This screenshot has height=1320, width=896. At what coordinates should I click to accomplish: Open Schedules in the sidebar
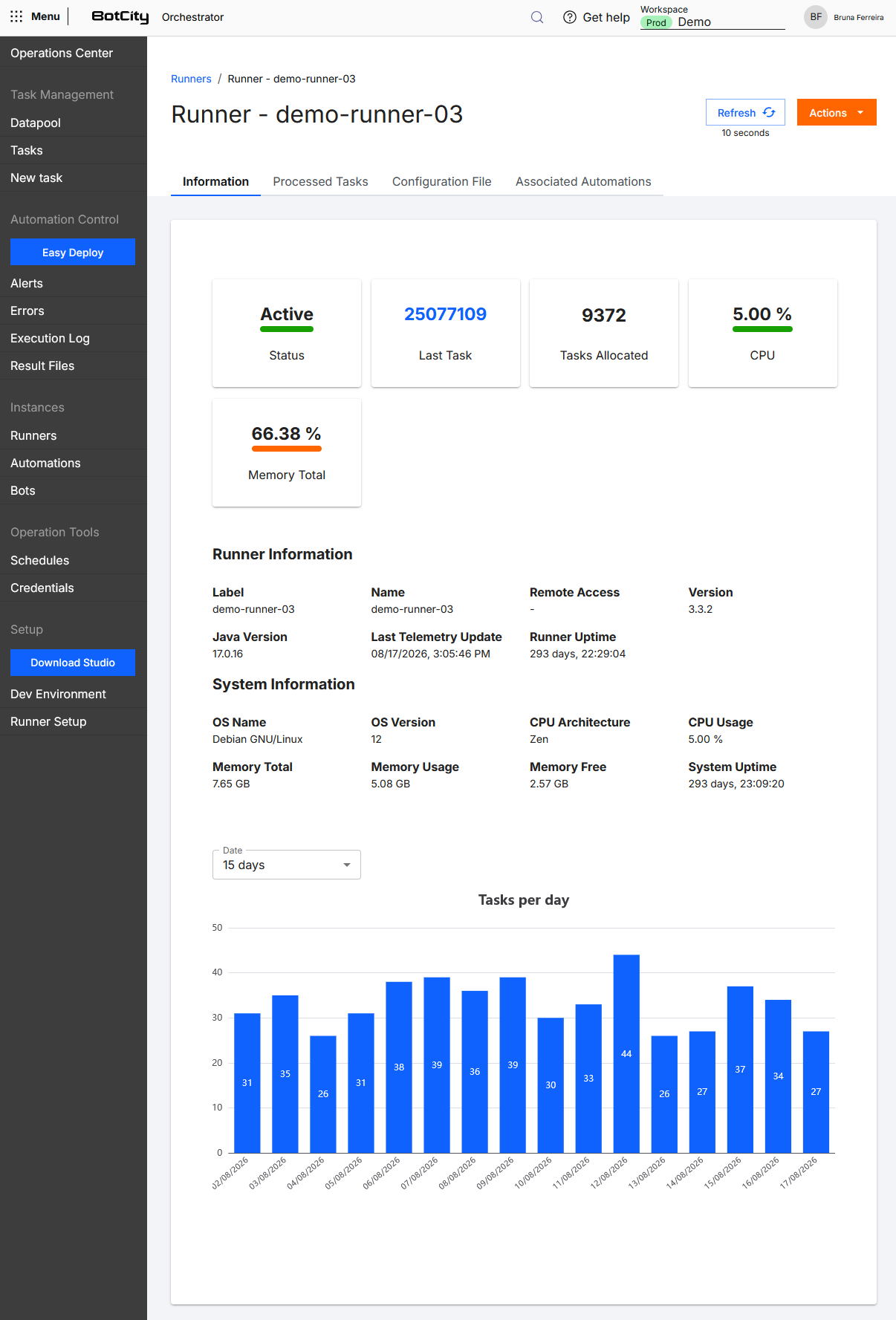click(x=74, y=560)
